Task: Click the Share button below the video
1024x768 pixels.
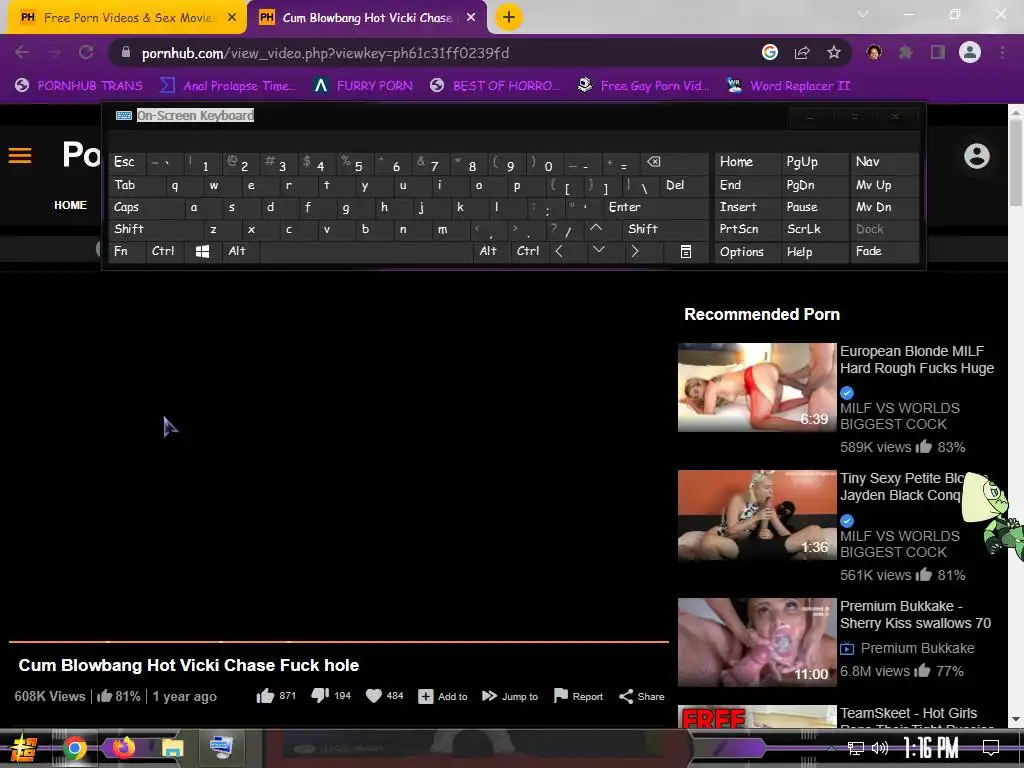Action: point(641,696)
